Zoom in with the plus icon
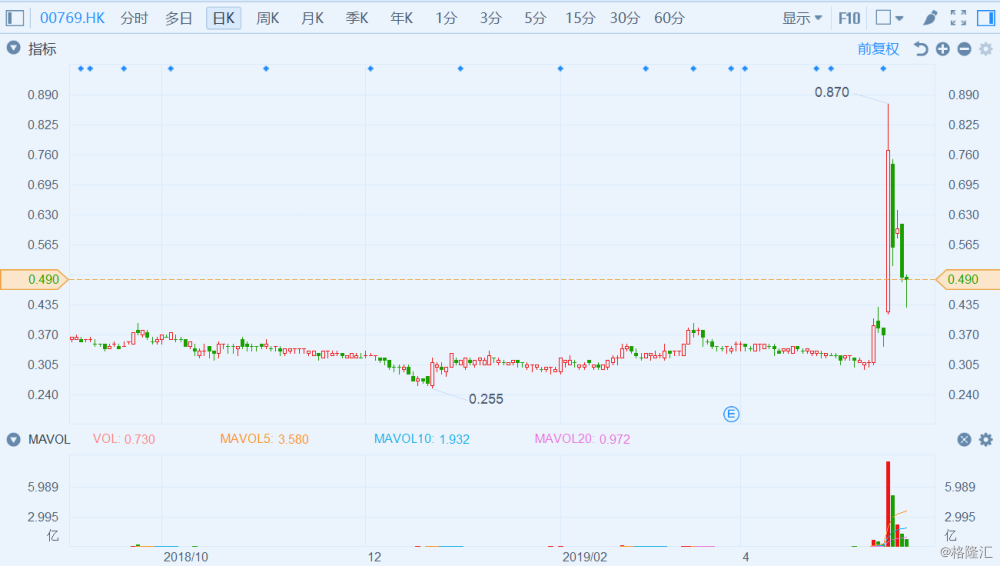Screen dimensions: 1000x566 (943, 48)
